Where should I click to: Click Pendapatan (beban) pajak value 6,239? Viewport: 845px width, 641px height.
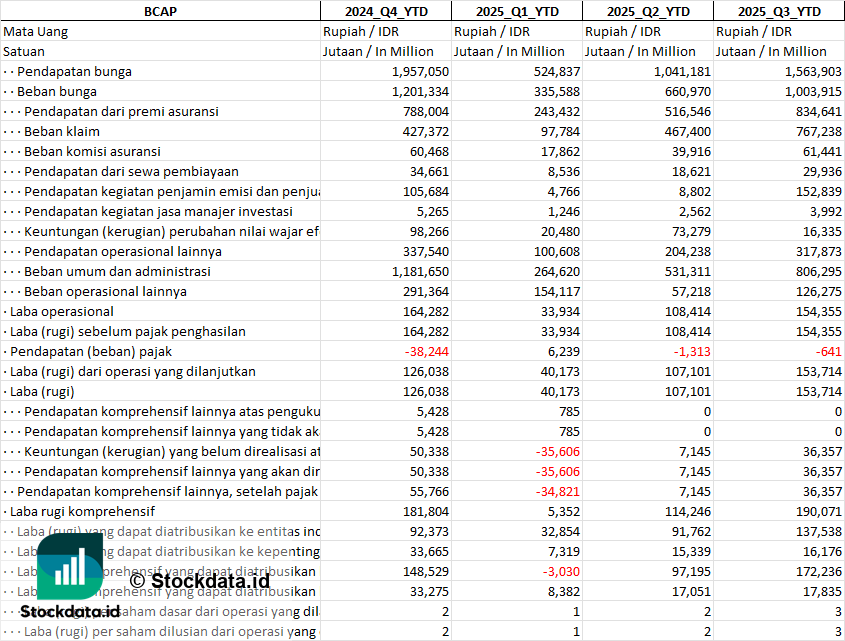pos(564,351)
